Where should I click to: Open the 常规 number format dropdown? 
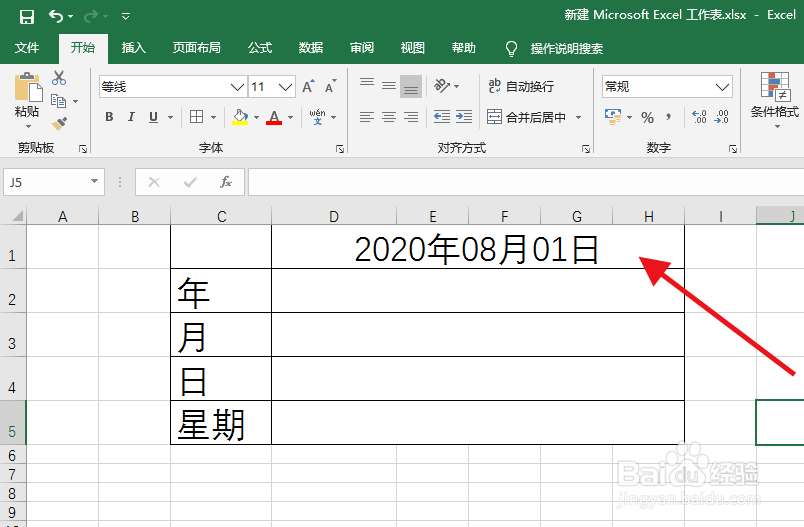pos(722,87)
